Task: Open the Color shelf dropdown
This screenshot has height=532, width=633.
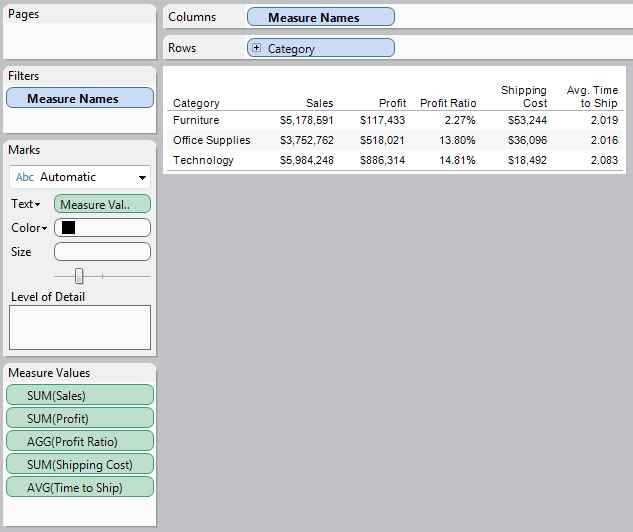Action: [29, 228]
